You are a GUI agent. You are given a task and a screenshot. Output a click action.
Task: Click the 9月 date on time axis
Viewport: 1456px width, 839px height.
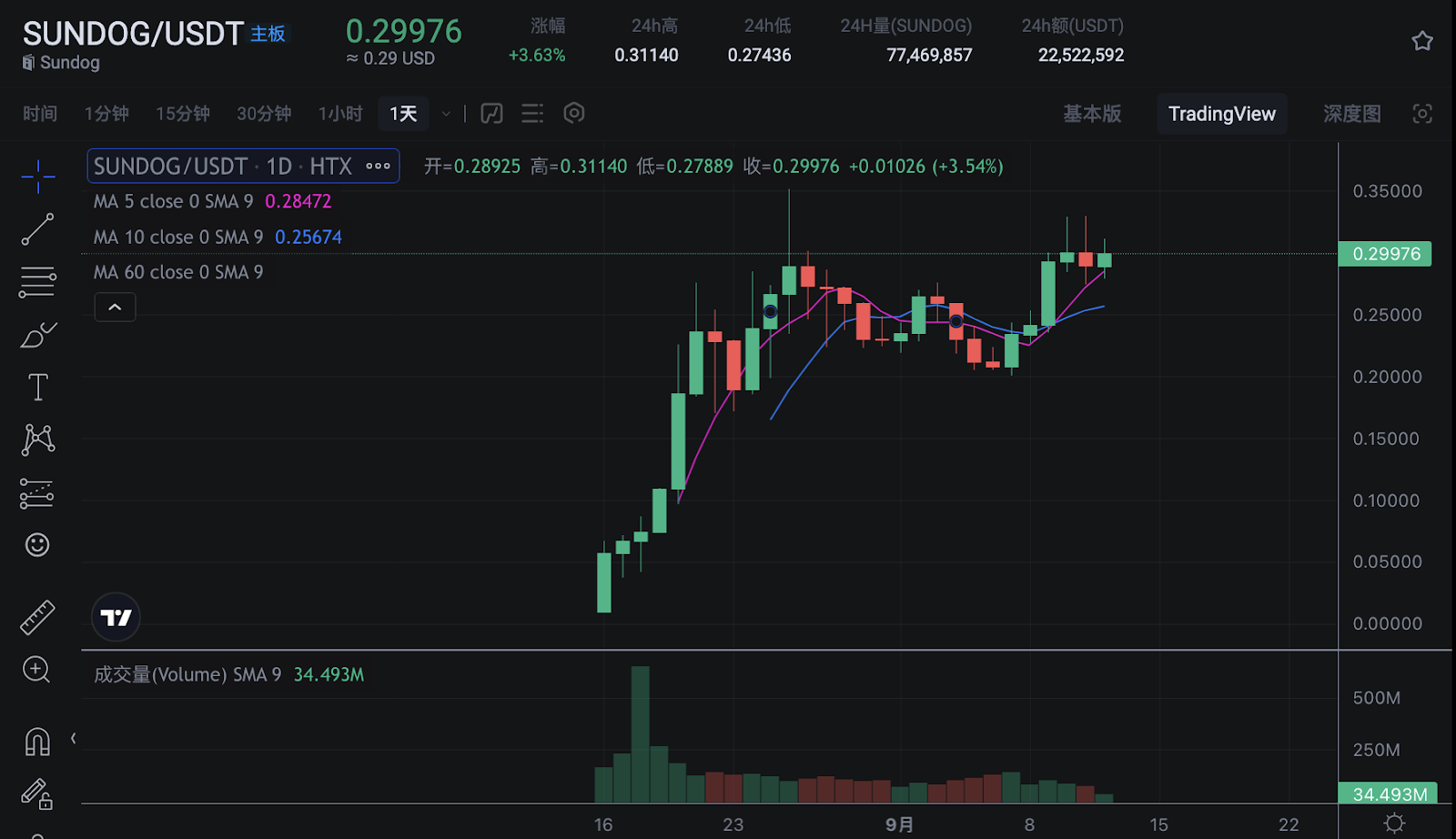coord(900,824)
